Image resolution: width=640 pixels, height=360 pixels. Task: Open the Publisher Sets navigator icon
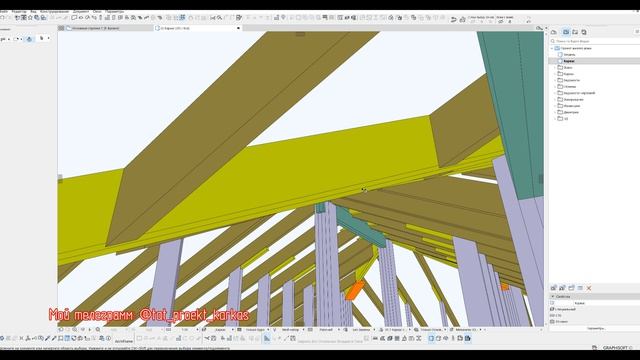[x=584, y=32]
